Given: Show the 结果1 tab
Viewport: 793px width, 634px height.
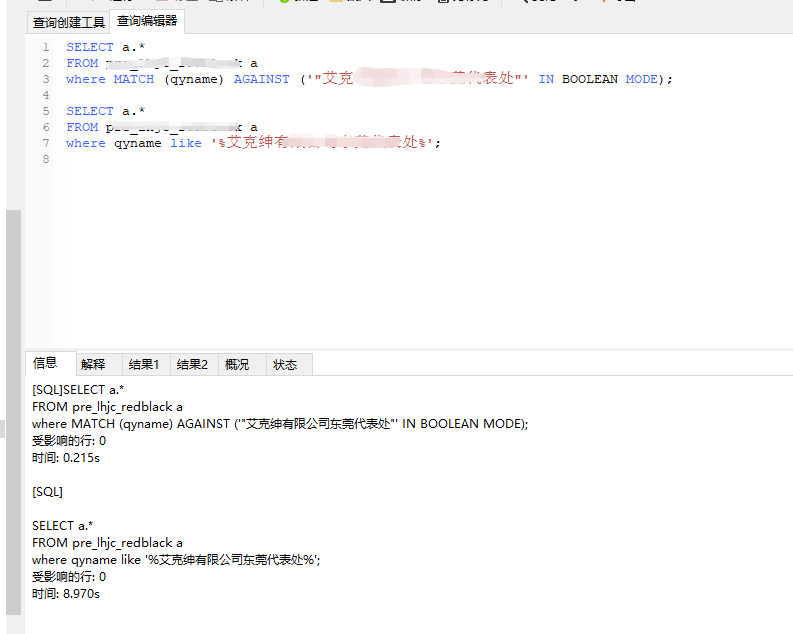Looking at the screenshot, I should tap(144, 365).
